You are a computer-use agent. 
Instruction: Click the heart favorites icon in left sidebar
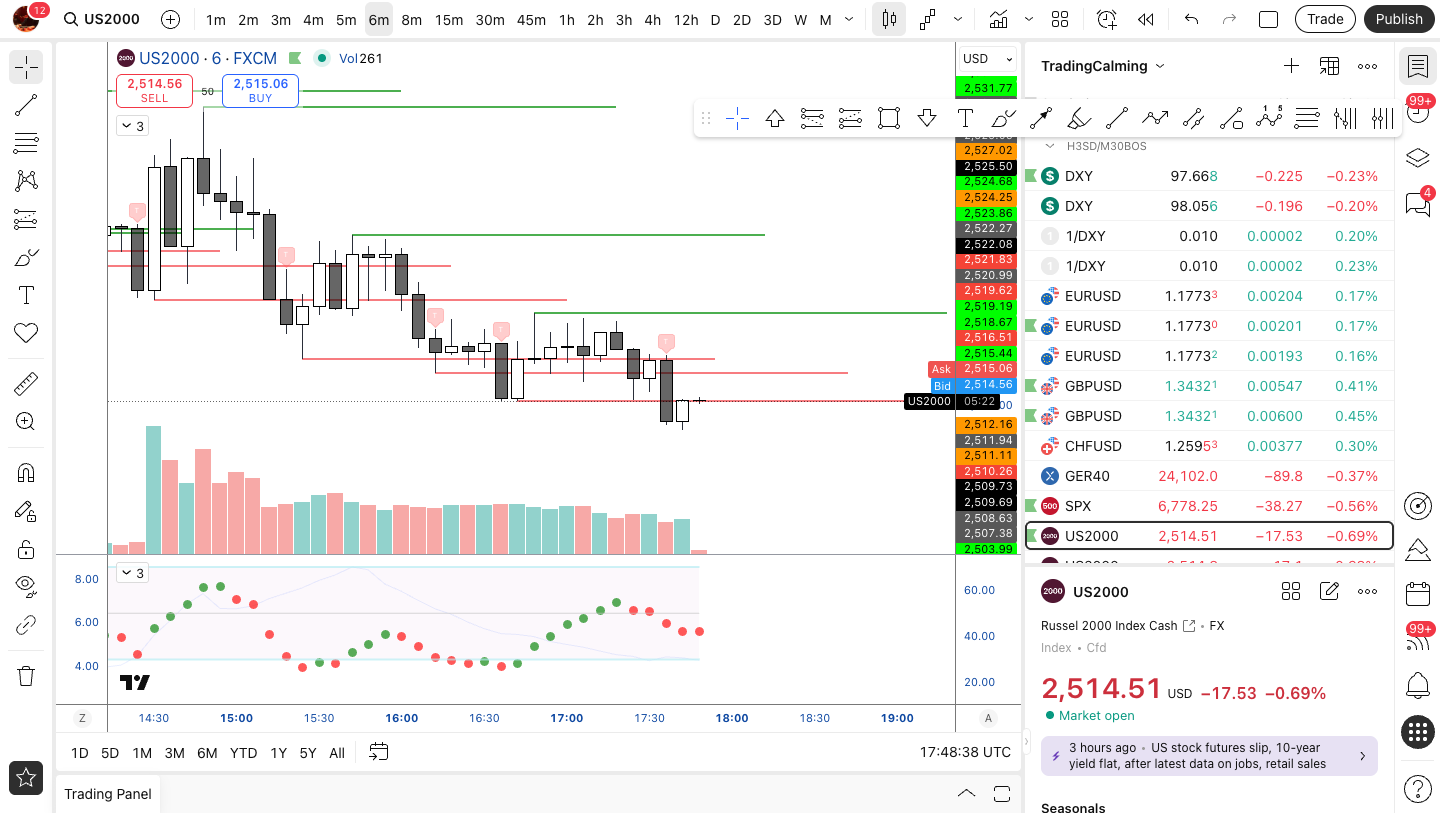pyautogui.click(x=26, y=333)
